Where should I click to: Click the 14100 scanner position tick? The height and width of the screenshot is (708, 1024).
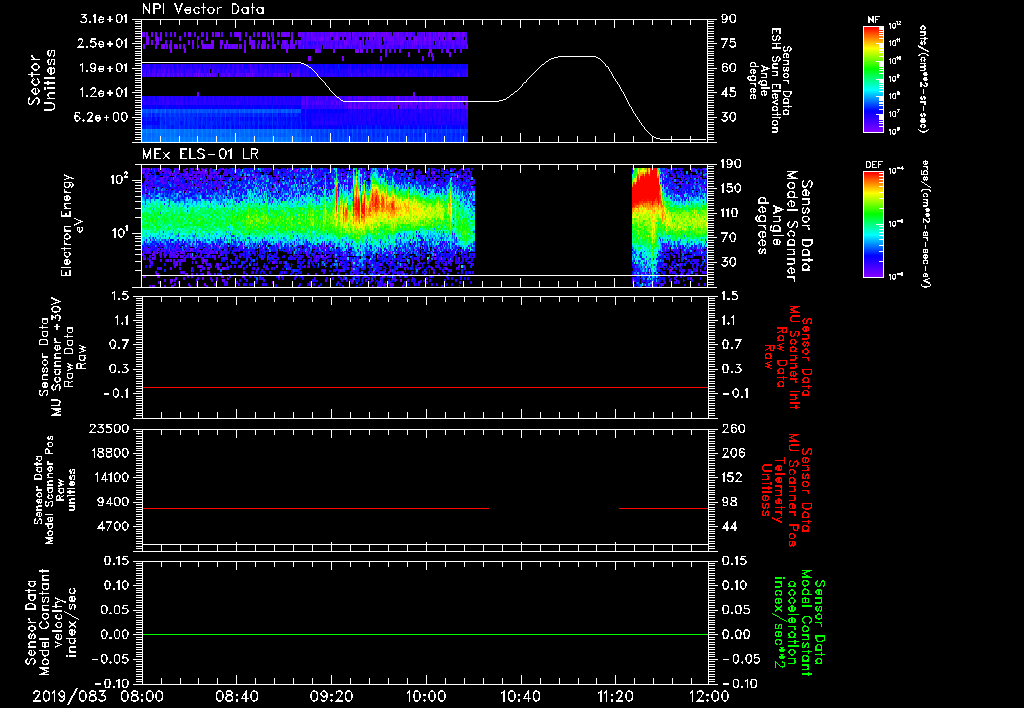coord(108,477)
